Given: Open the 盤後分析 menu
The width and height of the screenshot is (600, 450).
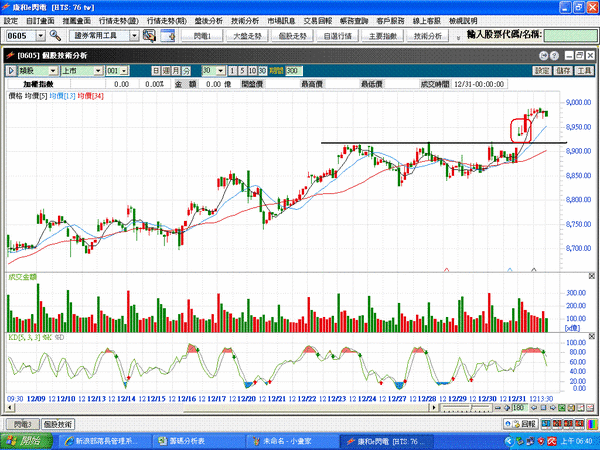Looking at the screenshot, I should pyautogui.click(x=209, y=21).
